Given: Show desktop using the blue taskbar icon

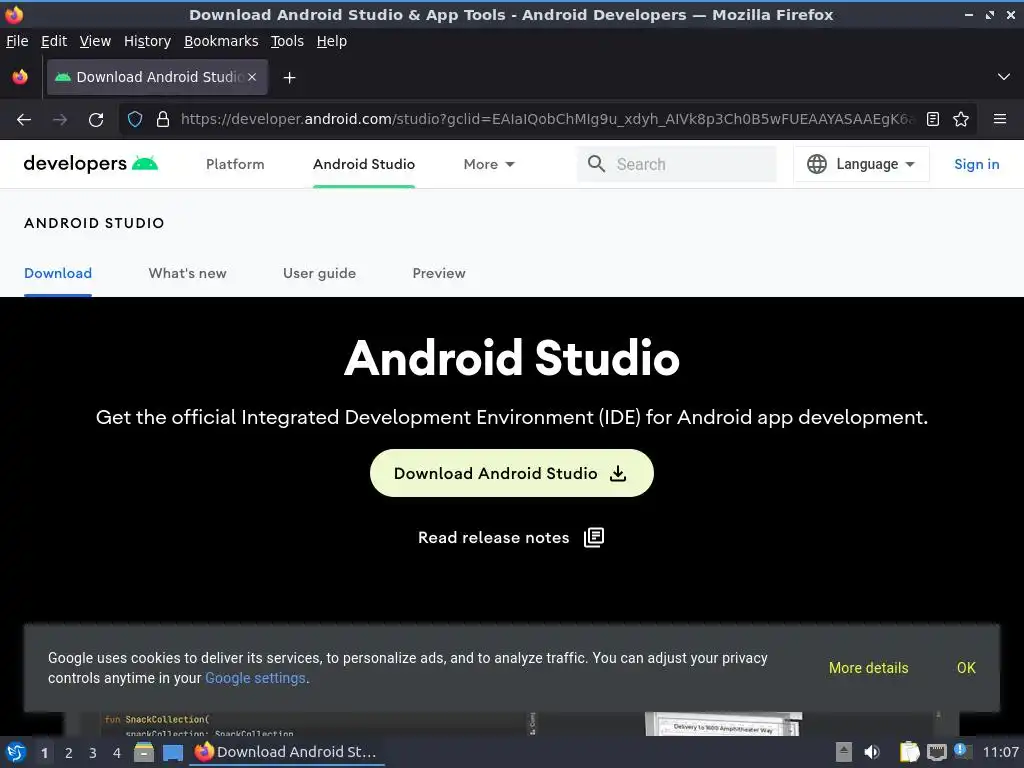Looking at the screenshot, I should [x=173, y=752].
